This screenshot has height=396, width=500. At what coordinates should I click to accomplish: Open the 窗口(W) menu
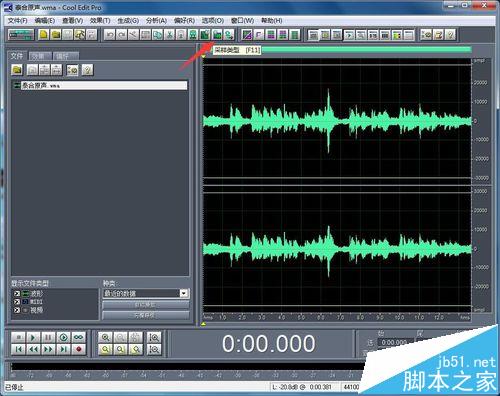pyautogui.click(x=242, y=21)
